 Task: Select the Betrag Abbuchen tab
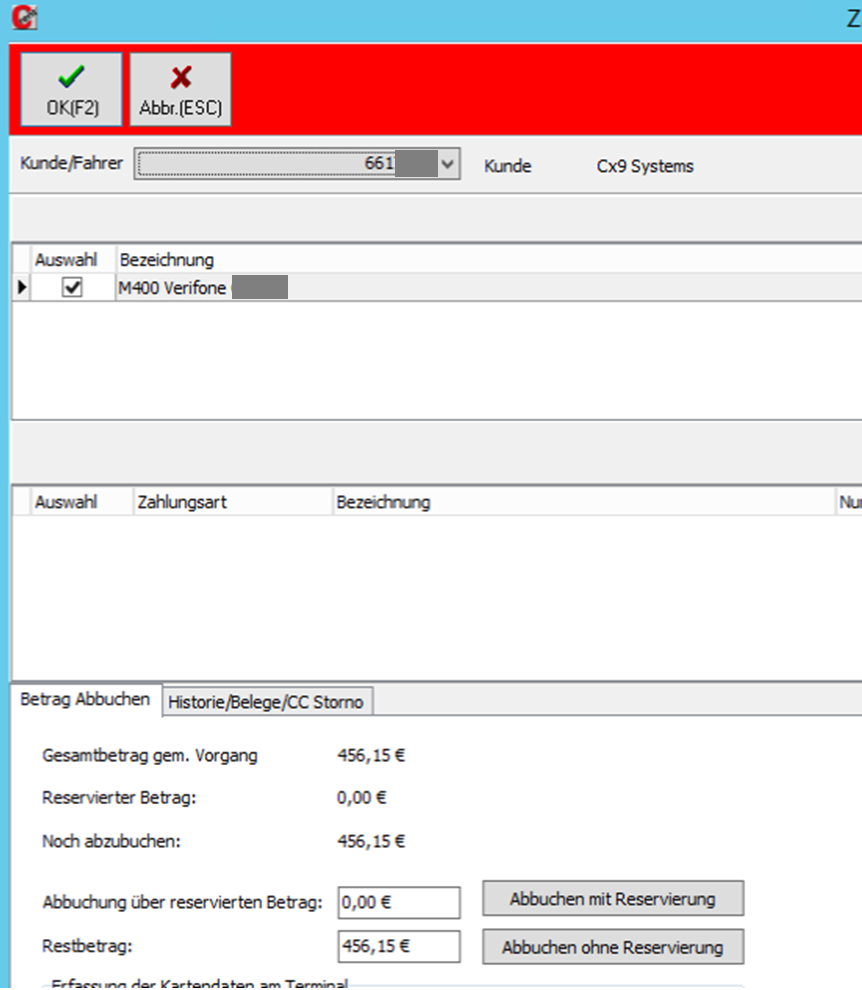[85, 700]
